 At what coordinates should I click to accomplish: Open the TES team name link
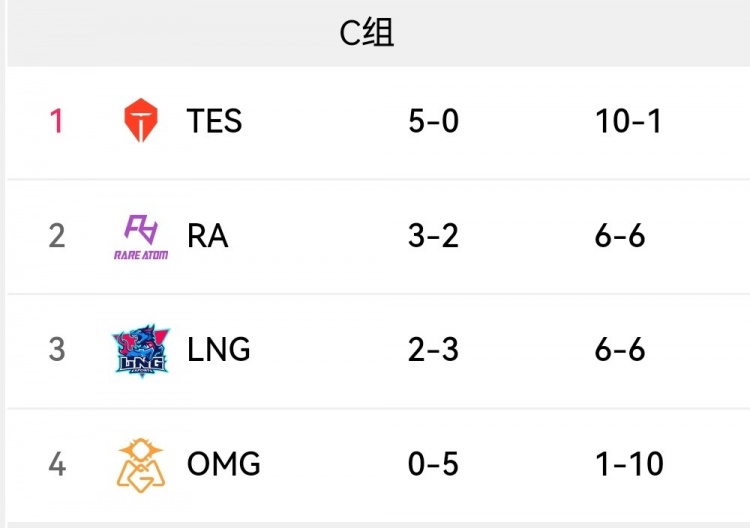214,121
